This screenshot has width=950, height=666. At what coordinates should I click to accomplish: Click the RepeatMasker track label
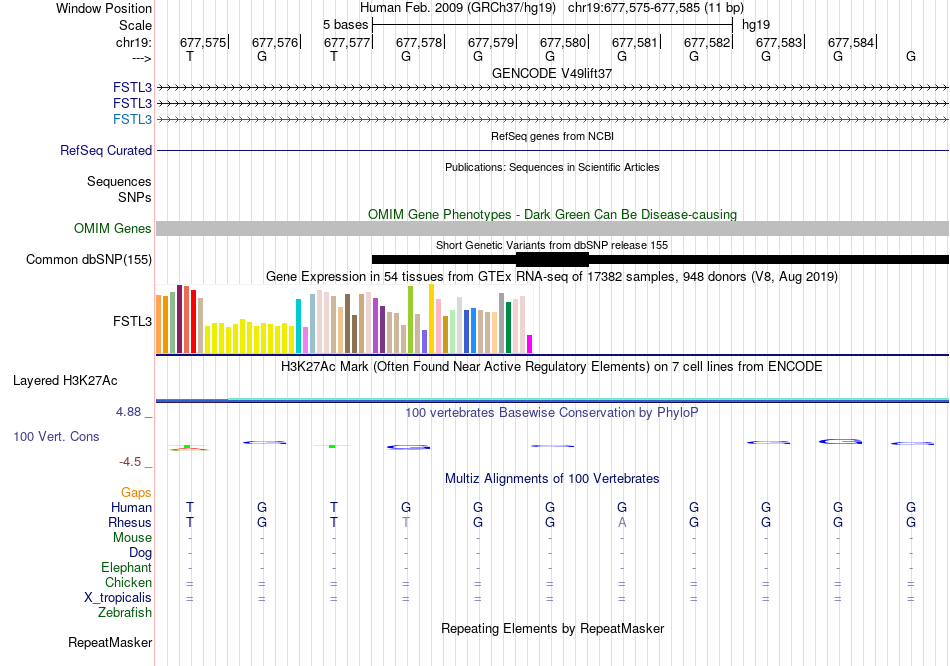pos(110,642)
